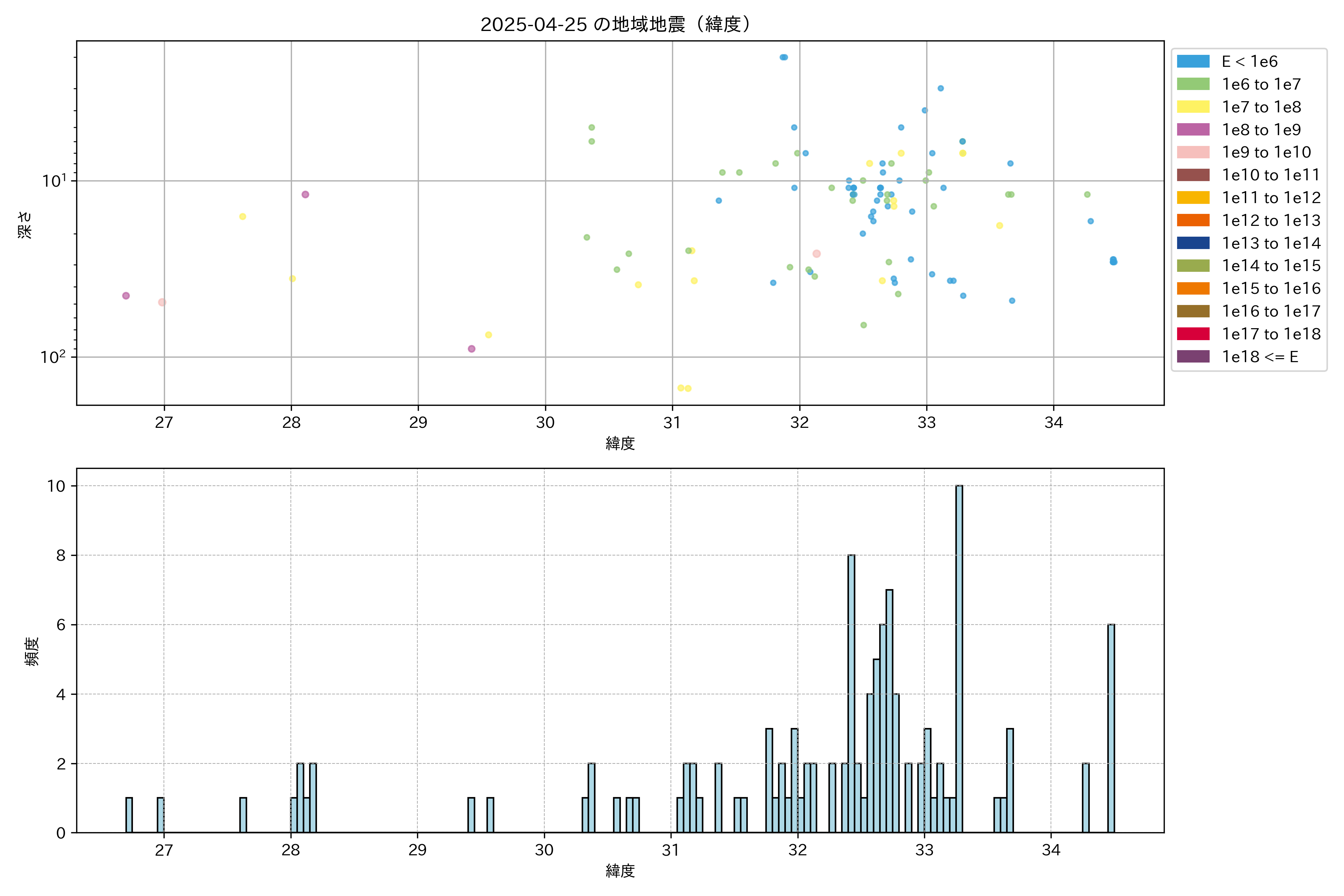Image resolution: width=1344 pixels, height=896 pixels.
Task: Click the pink scatter point near latitude 27
Action: click(x=162, y=302)
